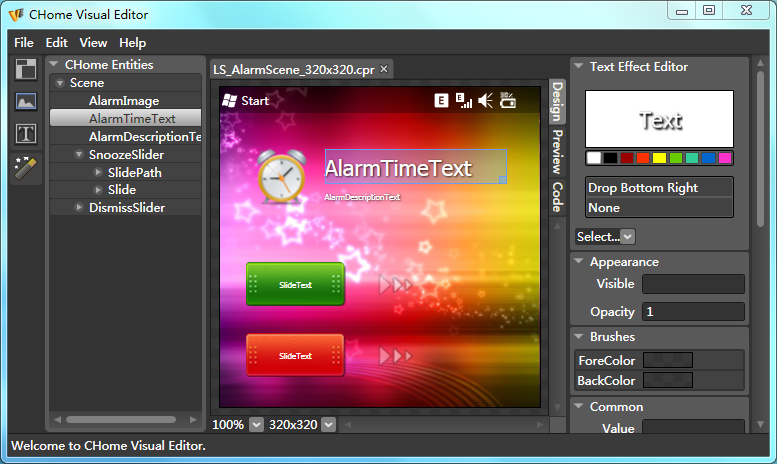Viewport: 777px width, 464px height.
Task: Select the text tool icon
Action: 26,134
